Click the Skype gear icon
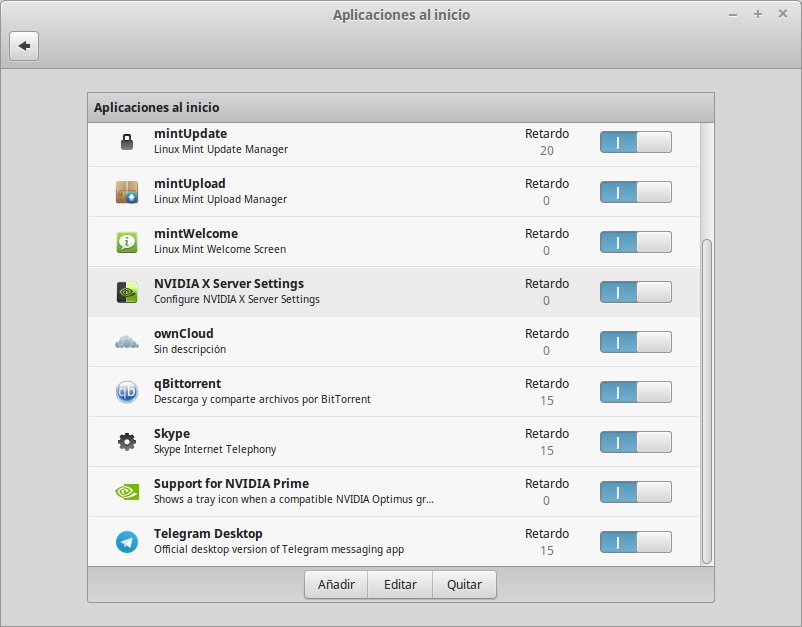Viewport: 802px width, 627px height. (x=127, y=442)
